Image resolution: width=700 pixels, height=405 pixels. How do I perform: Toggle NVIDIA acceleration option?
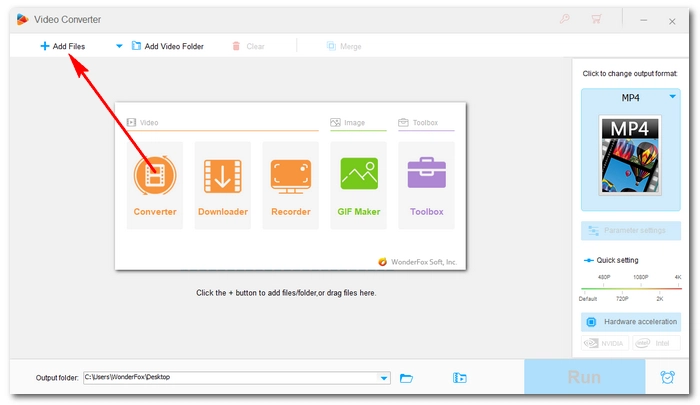point(603,344)
